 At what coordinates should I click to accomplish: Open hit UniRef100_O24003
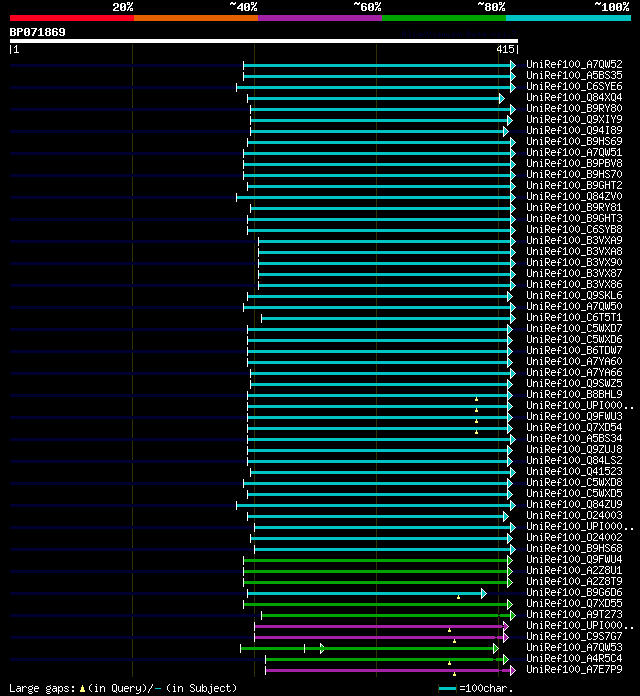[x=574, y=515]
